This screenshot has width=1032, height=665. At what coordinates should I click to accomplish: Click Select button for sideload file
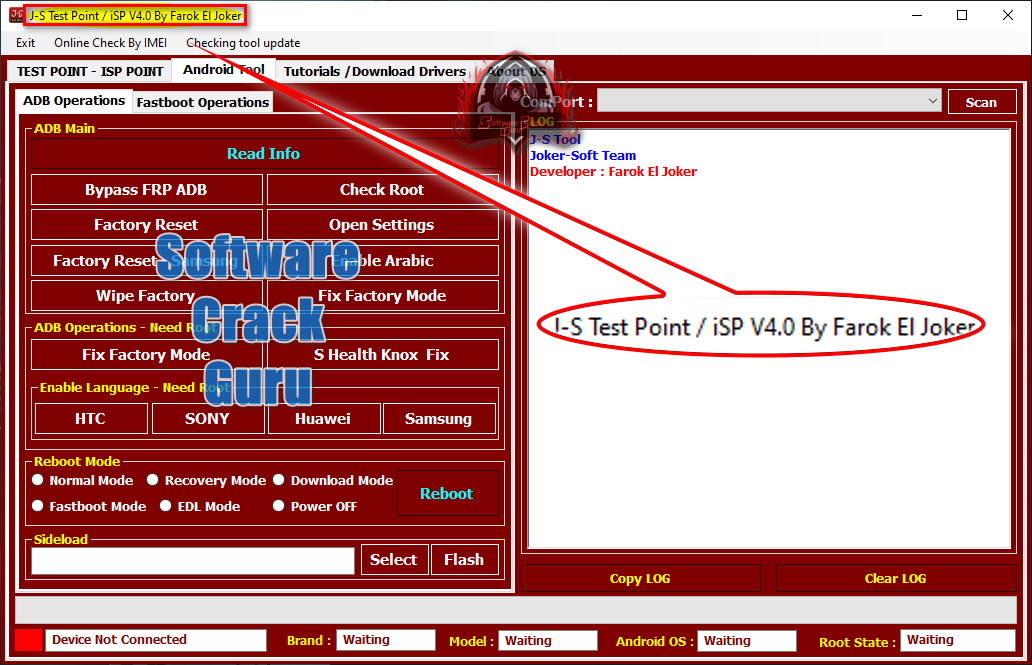pyautogui.click(x=394, y=560)
